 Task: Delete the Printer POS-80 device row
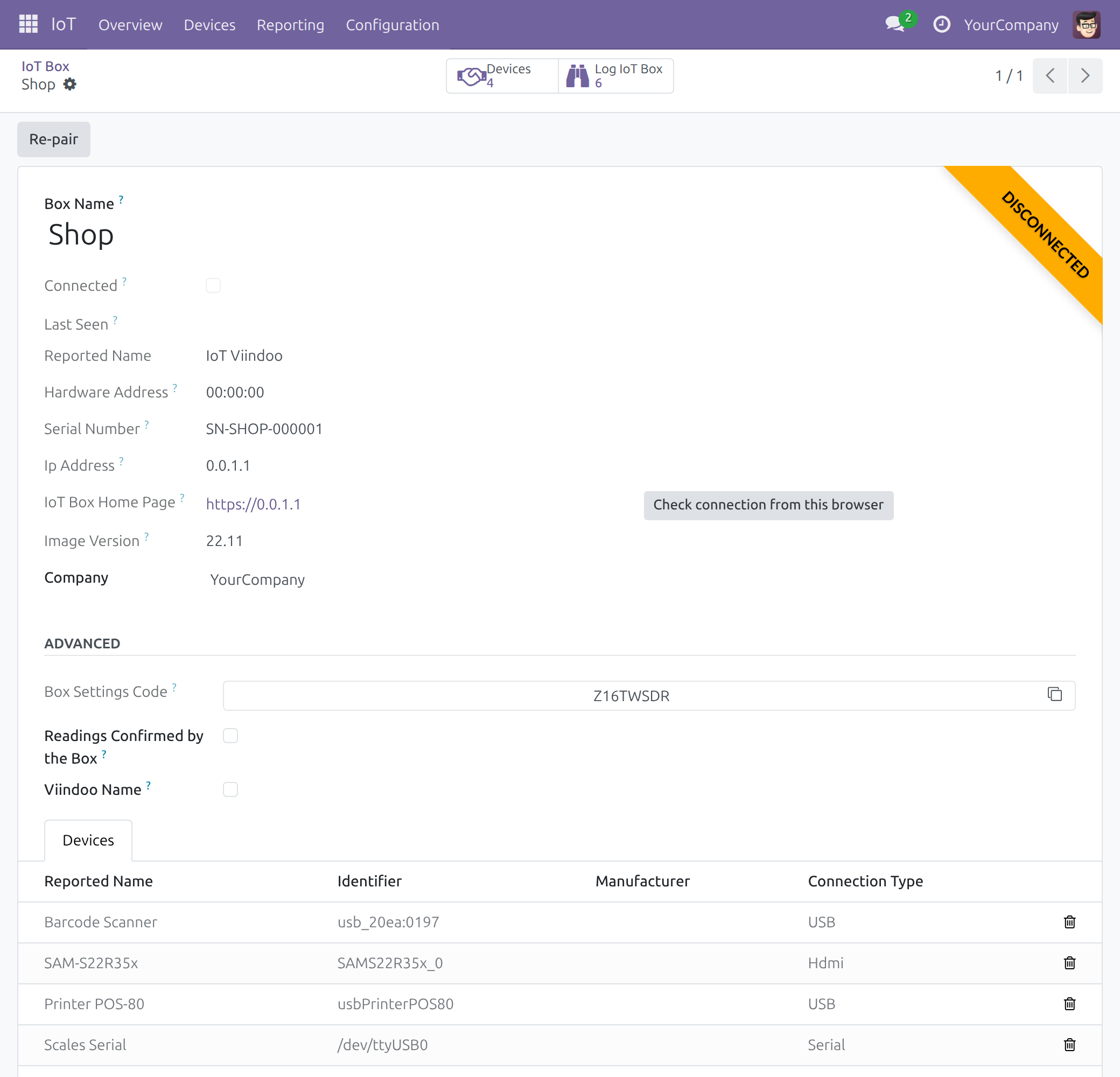[x=1069, y=1003]
